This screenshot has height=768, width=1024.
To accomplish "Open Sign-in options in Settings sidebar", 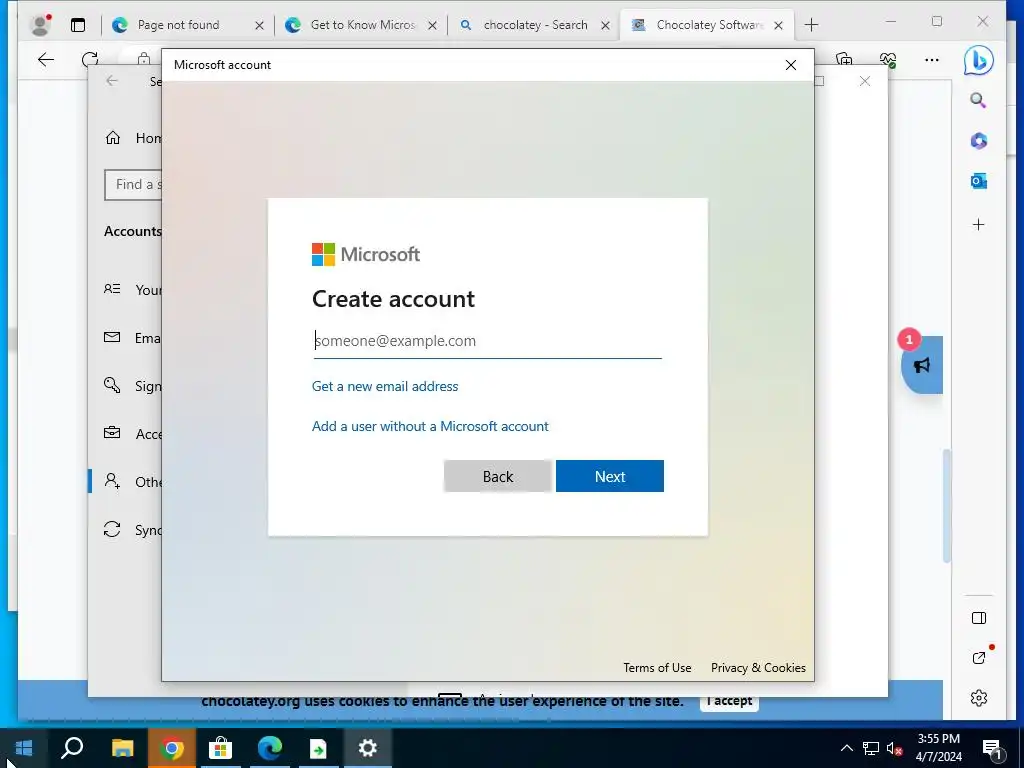I will click(133, 386).
